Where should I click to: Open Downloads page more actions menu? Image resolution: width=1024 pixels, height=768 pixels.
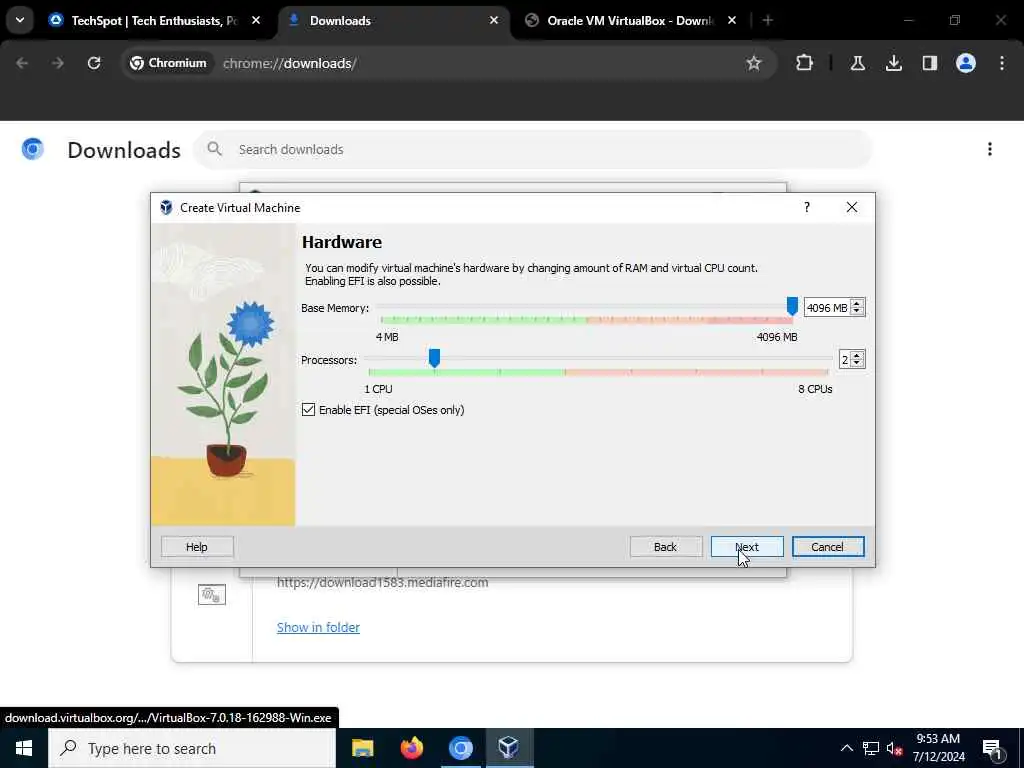pyautogui.click(x=989, y=150)
